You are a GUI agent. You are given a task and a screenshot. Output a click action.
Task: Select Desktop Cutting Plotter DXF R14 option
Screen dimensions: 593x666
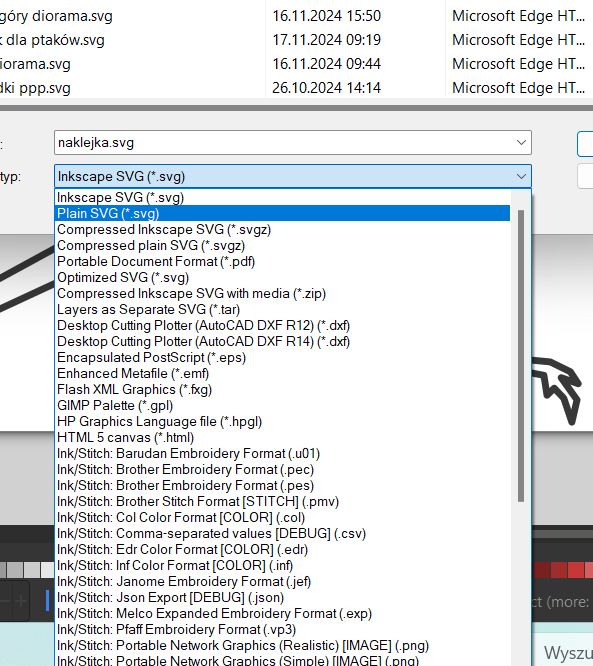coord(282,341)
